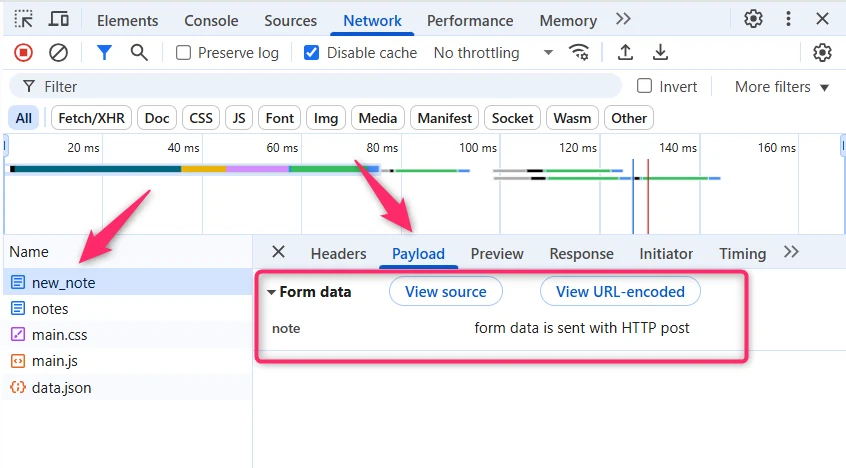Show more DevTools panels chevron
Screen dimensions: 846x468
click(623, 19)
